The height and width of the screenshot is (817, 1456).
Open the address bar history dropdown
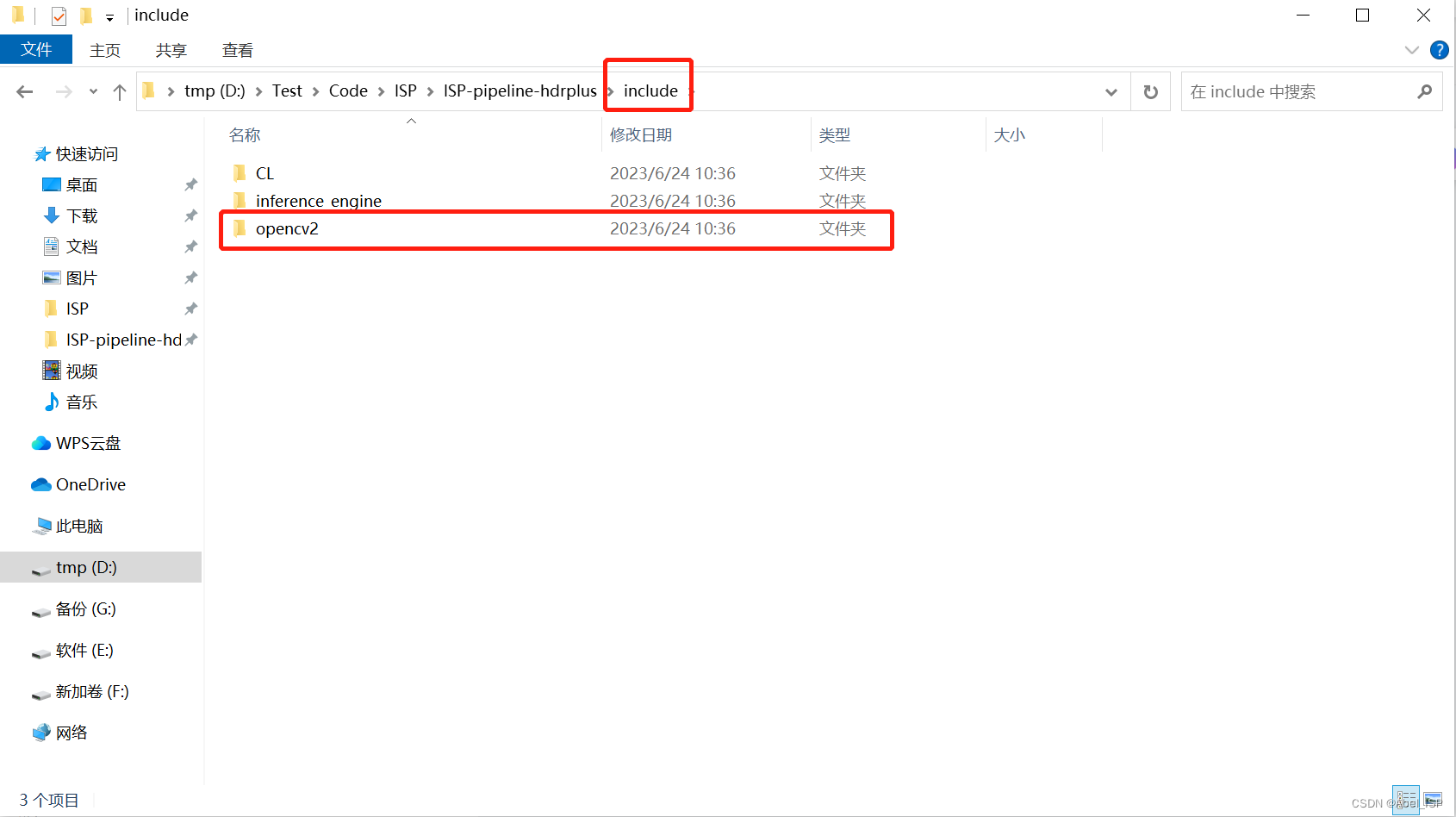pos(1111,90)
